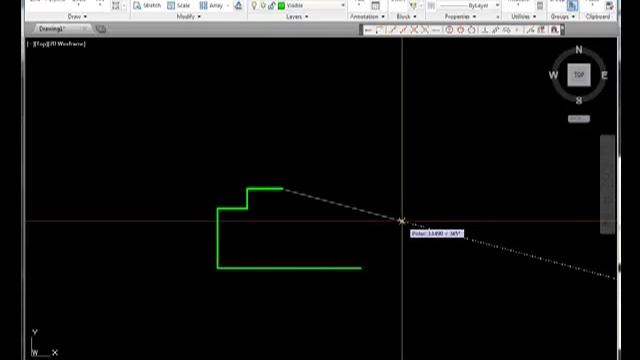Image resolution: width=640 pixels, height=360 pixels.
Task: Select the Tangent object snap icon
Action: 472,30
